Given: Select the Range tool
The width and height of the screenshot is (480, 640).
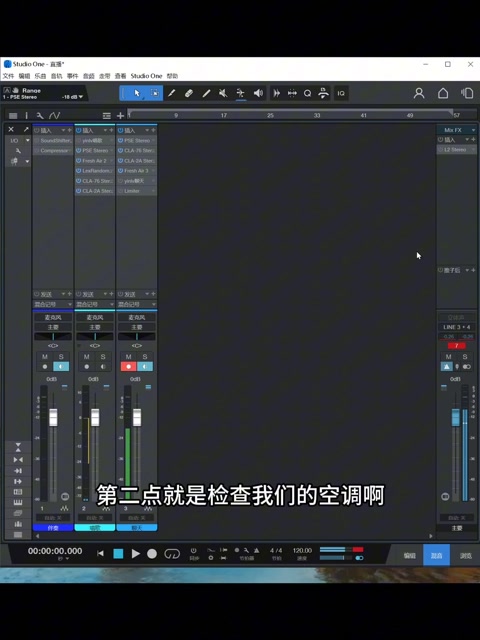Looking at the screenshot, I should click(x=155, y=93).
